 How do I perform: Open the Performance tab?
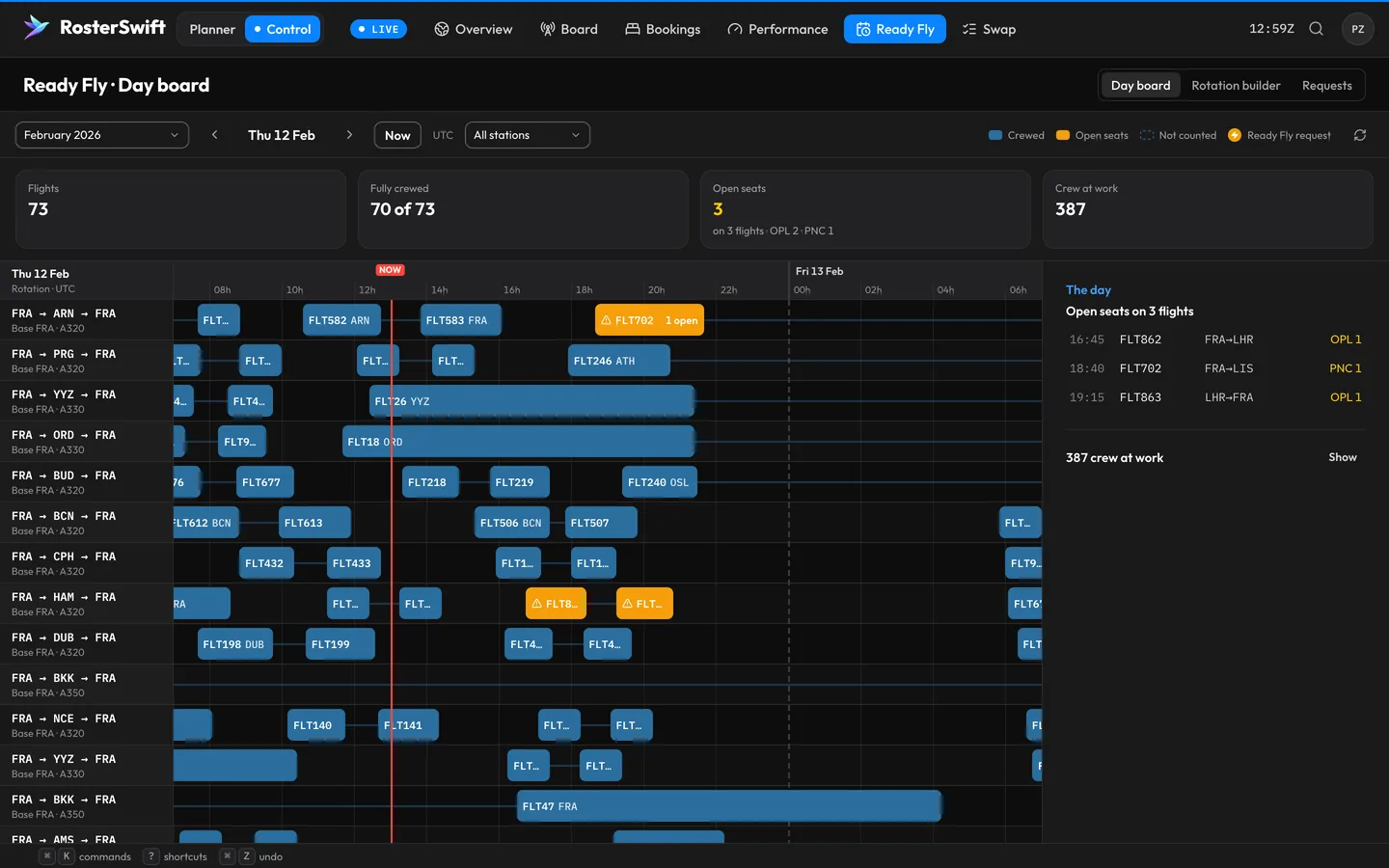pyautogui.click(x=777, y=29)
